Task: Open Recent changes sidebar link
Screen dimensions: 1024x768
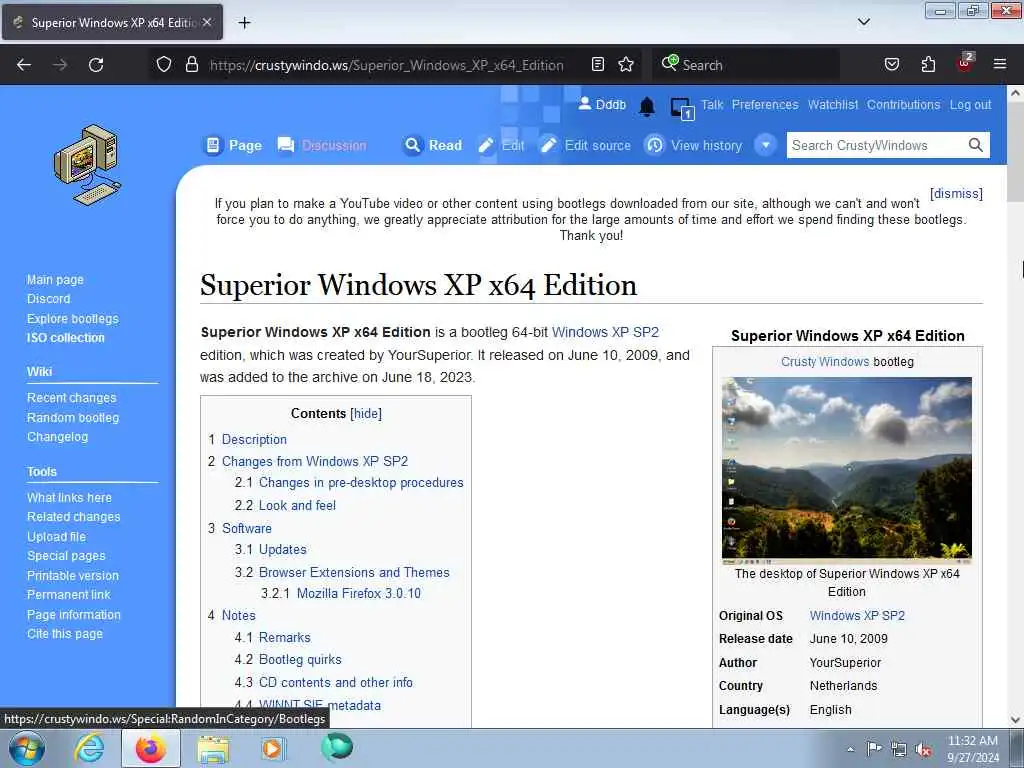Action: [x=71, y=398]
